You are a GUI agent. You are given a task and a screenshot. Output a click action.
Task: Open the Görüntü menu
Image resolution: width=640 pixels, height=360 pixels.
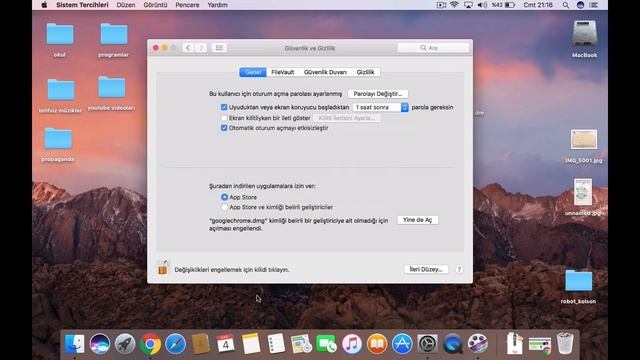155,5
